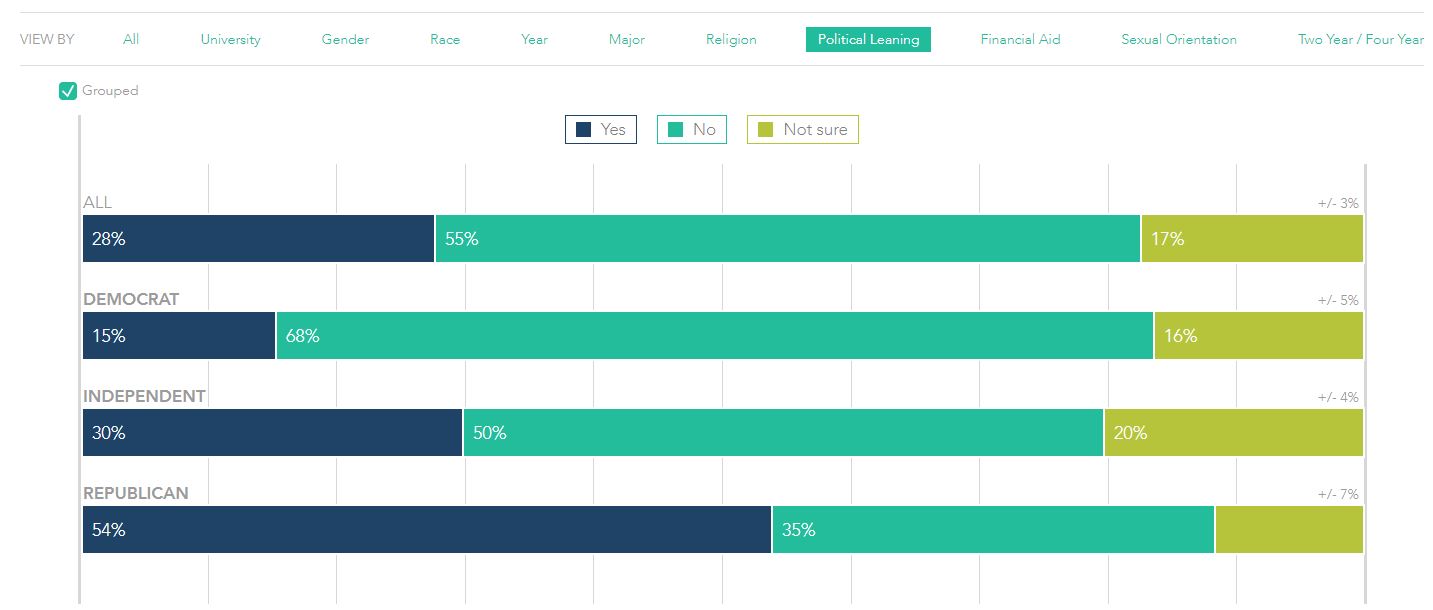
Task: View results by Financial Aid
Action: (x=1020, y=40)
